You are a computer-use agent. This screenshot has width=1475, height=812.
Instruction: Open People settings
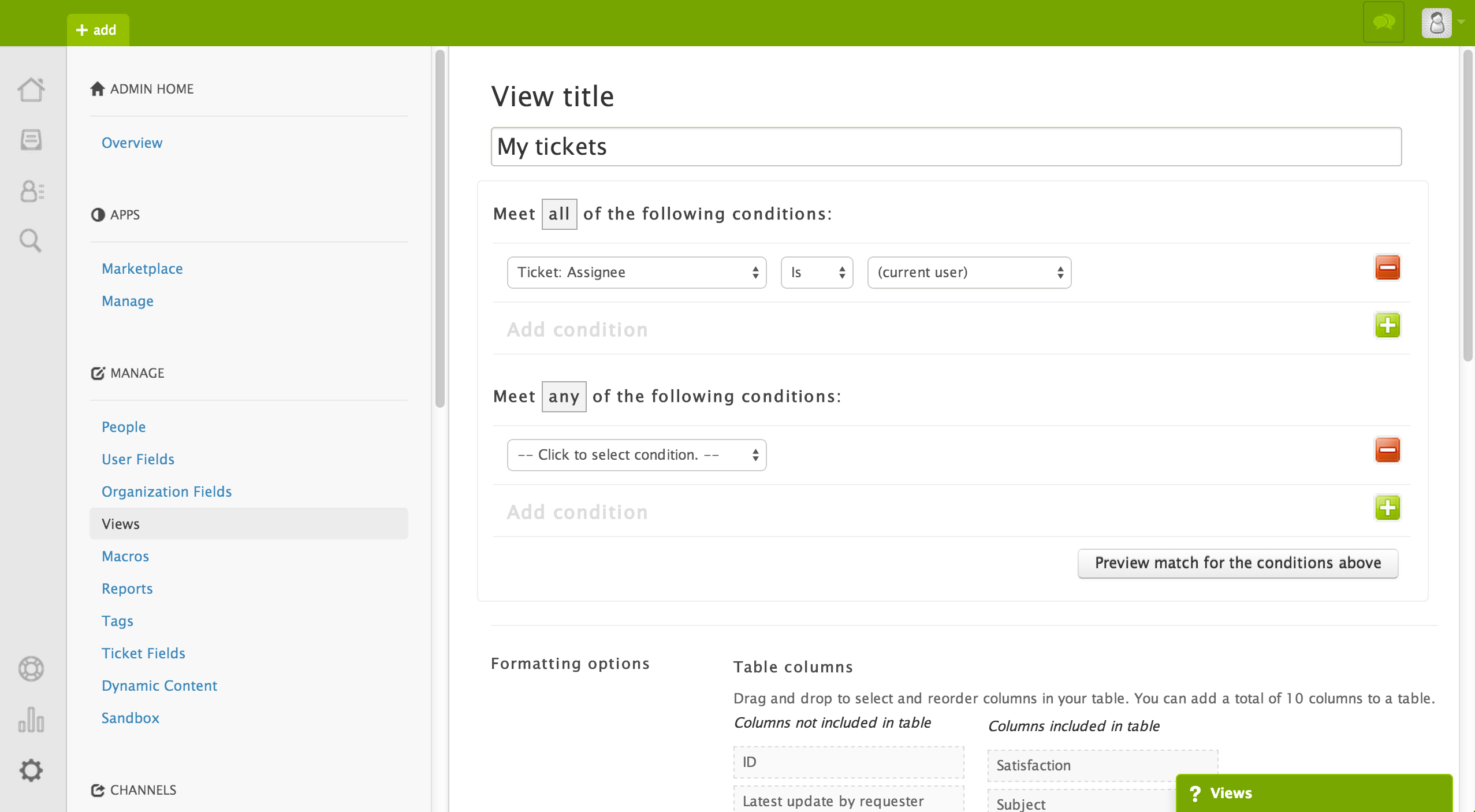click(x=124, y=427)
